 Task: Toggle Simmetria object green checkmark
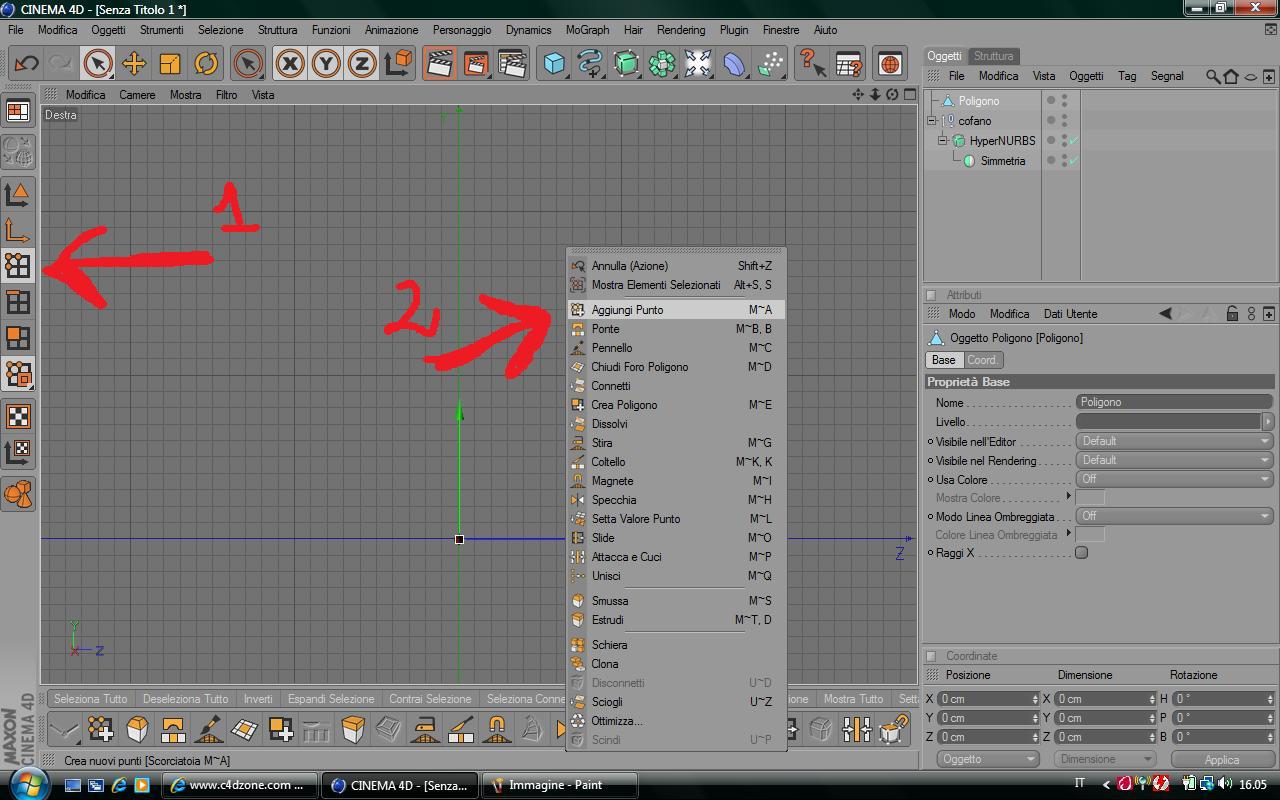click(x=1073, y=160)
